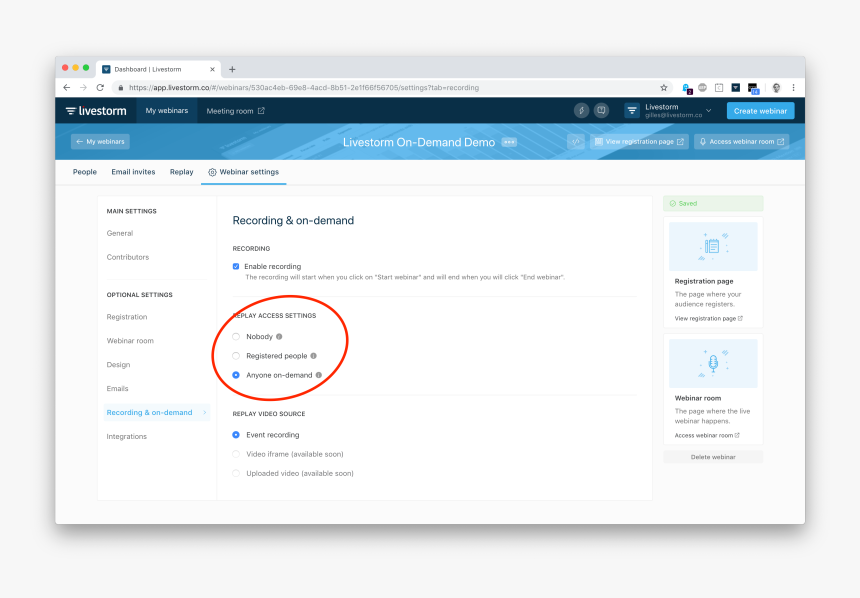
Task: Click the Delete webinar button
Action: (x=713, y=457)
